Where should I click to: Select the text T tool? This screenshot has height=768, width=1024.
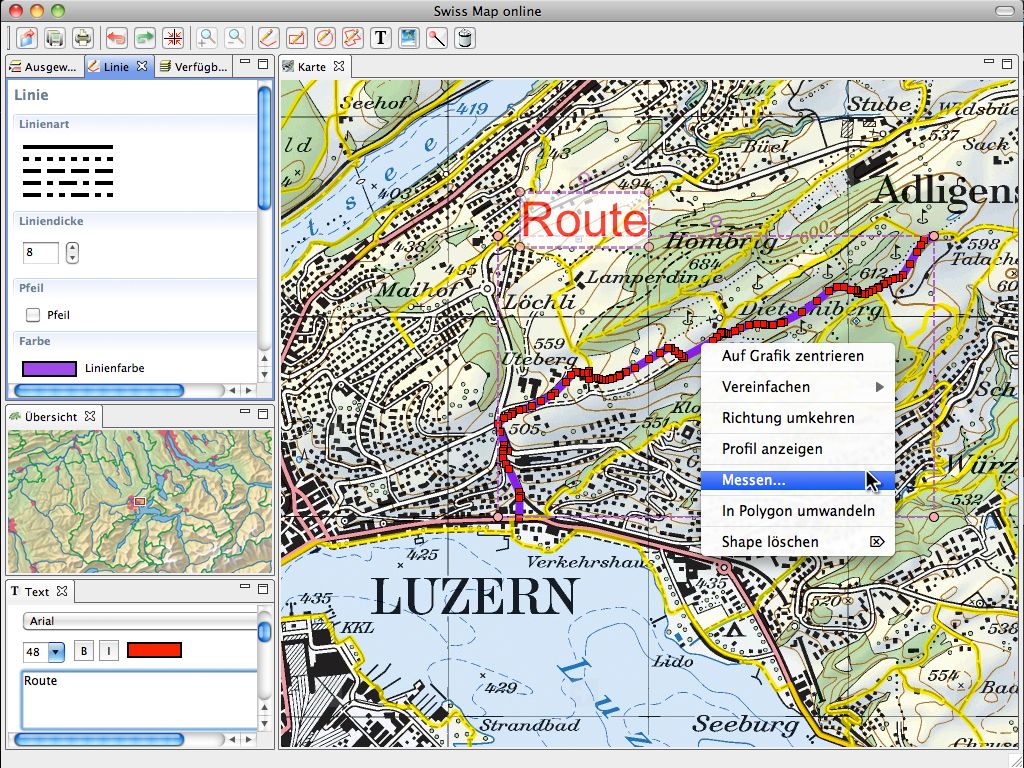(x=381, y=38)
